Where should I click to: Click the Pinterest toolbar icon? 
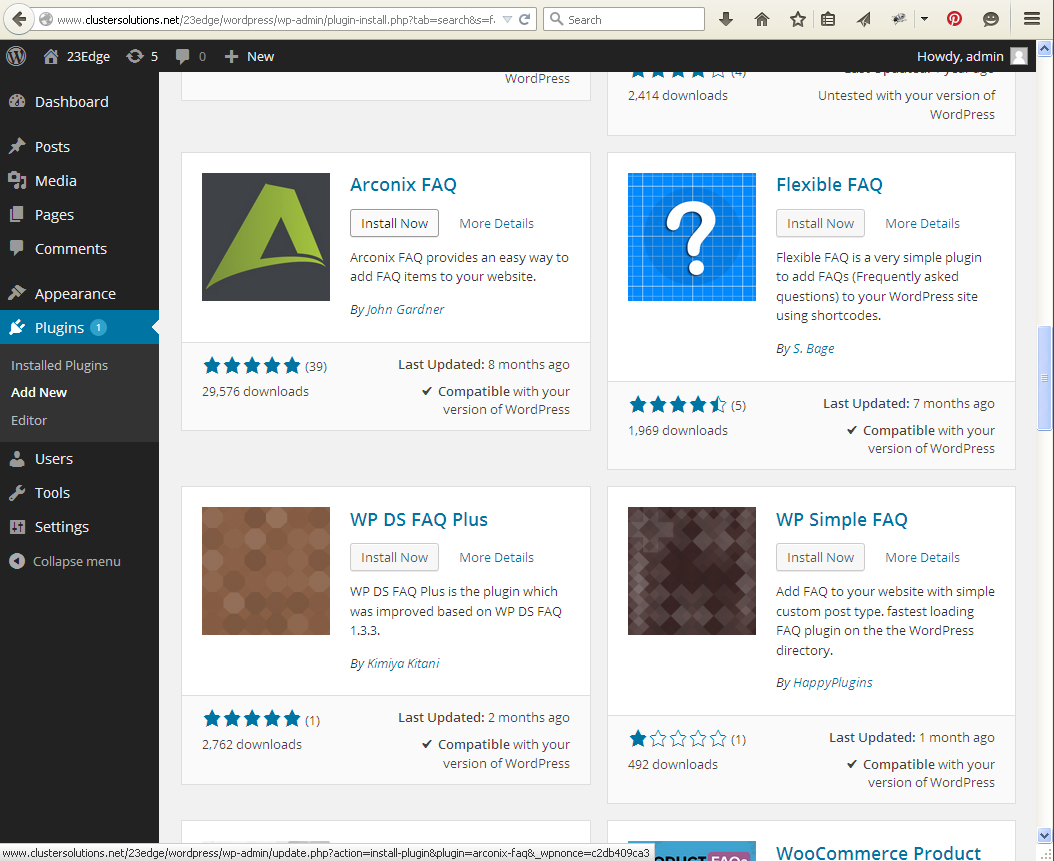[955, 19]
